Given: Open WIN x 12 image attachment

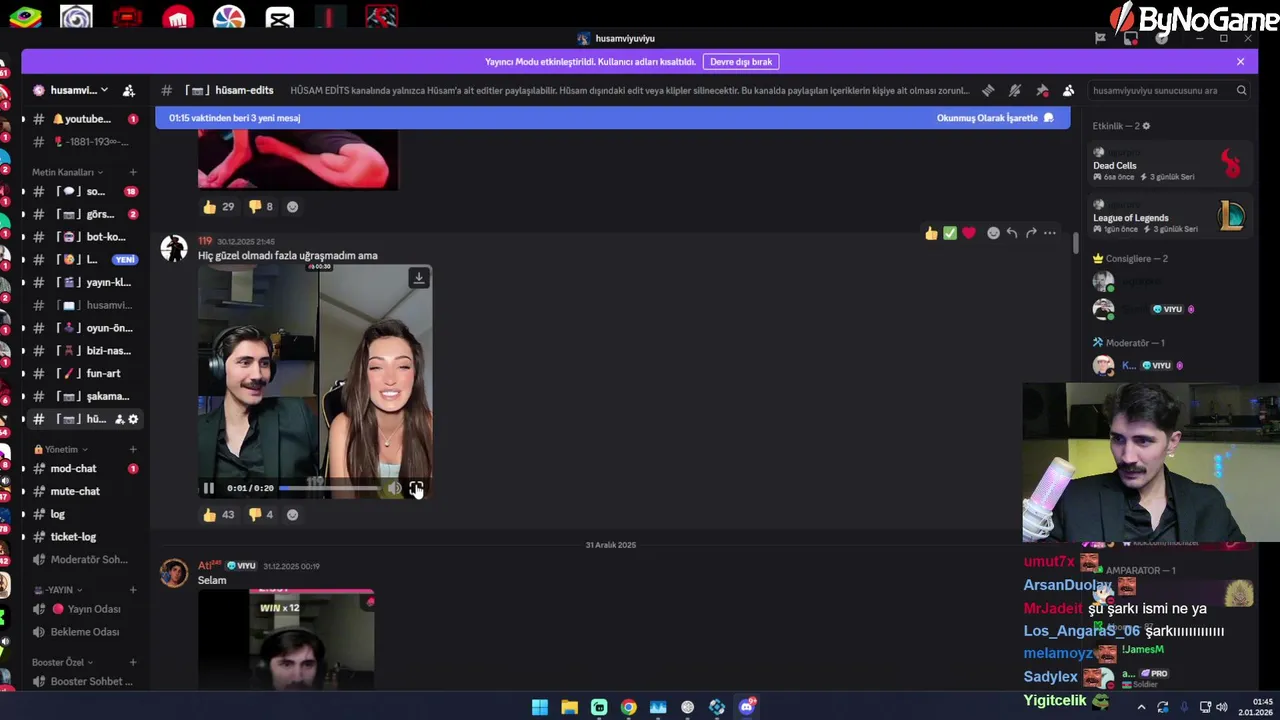Looking at the screenshot, I should [286, 639].
